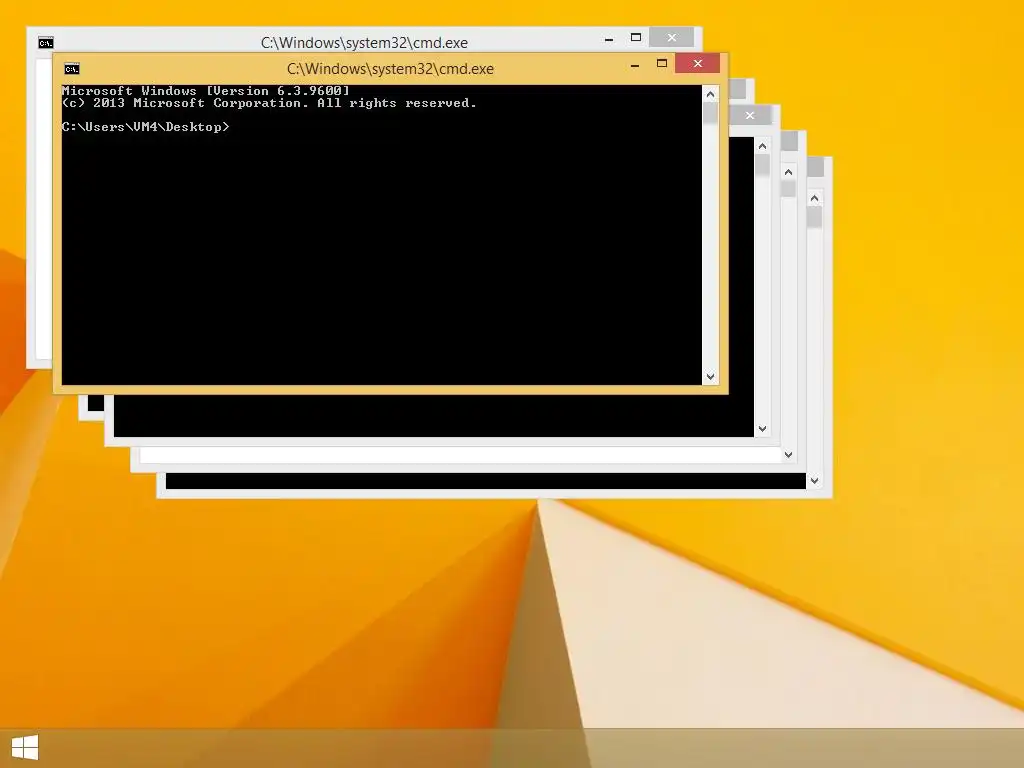Click '(c) 2013 Microsoft Corporation' copyright line
Viewport: 1024px width, 768px height.
pyautogui.click(x=269, y=103)
